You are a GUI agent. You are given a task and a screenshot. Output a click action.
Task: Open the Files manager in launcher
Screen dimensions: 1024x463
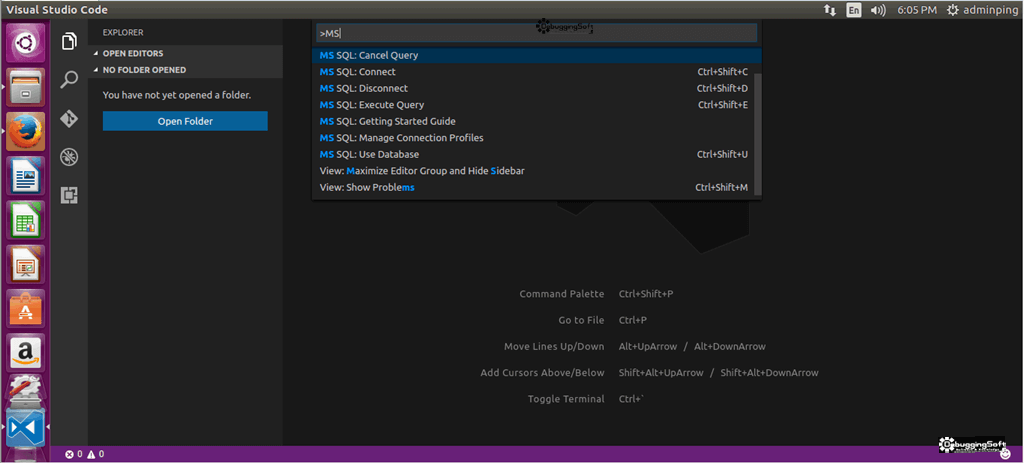pos(26,86)
